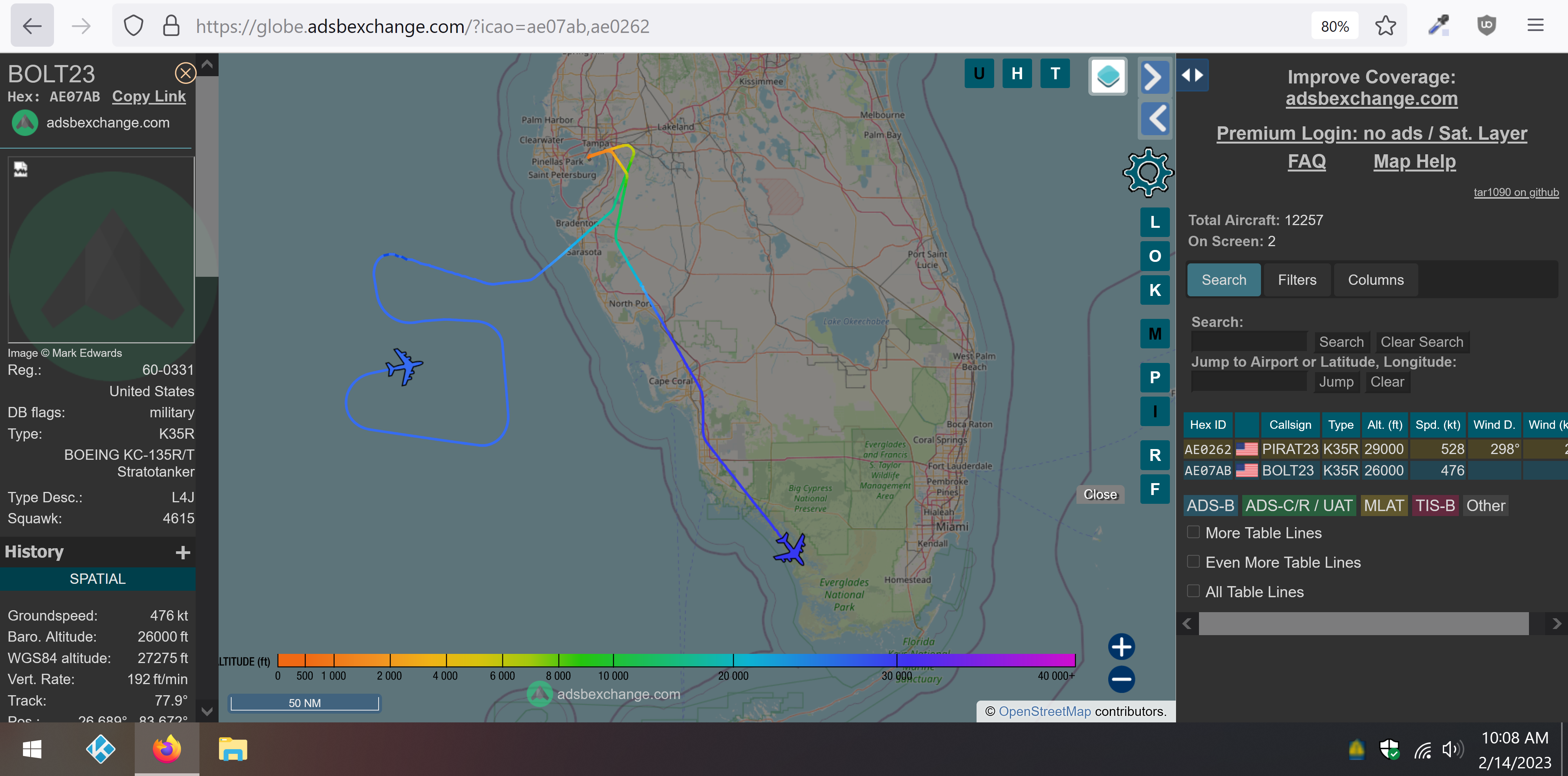Close the altitude legend via Close button

(1100, 494)
